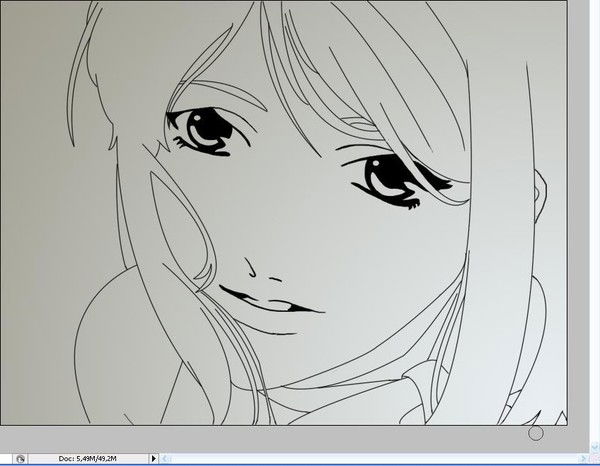Click the round brush cursor outline
The width and height of the screenshot is (600, 466).
535,433
